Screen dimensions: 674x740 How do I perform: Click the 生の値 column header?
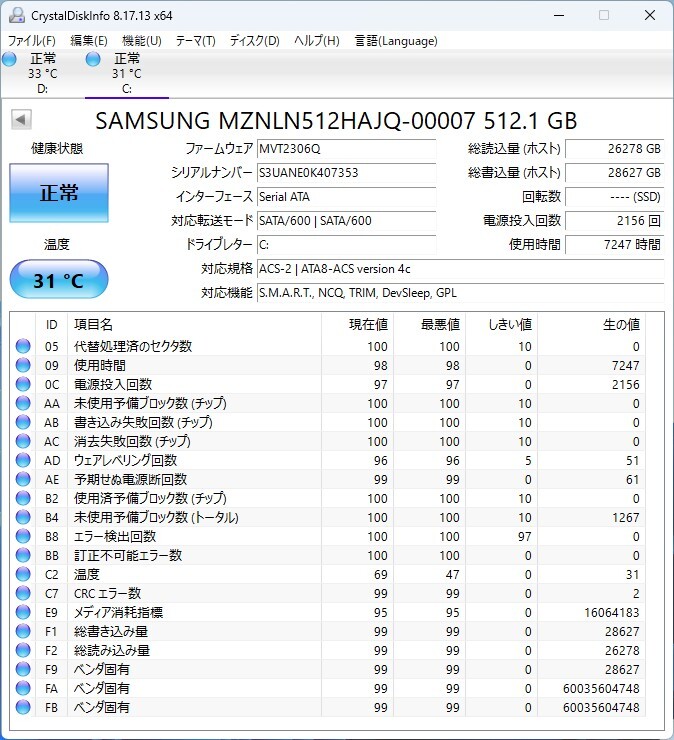591,325
